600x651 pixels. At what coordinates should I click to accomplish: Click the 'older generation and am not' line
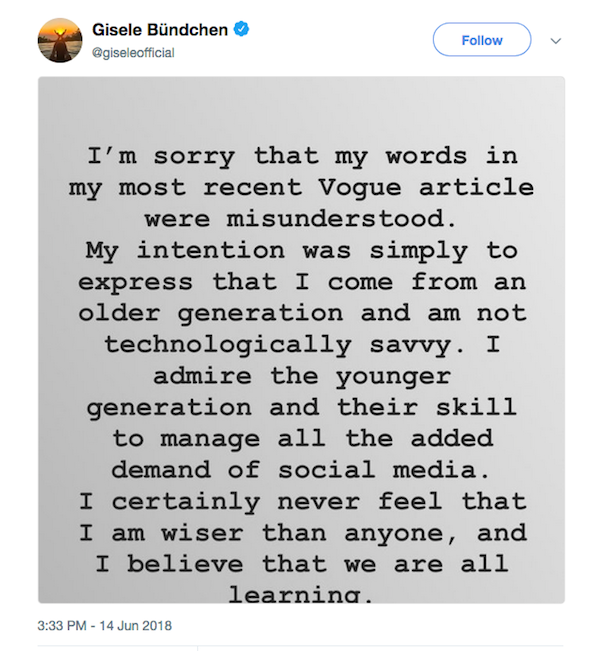tap(302, 313)
